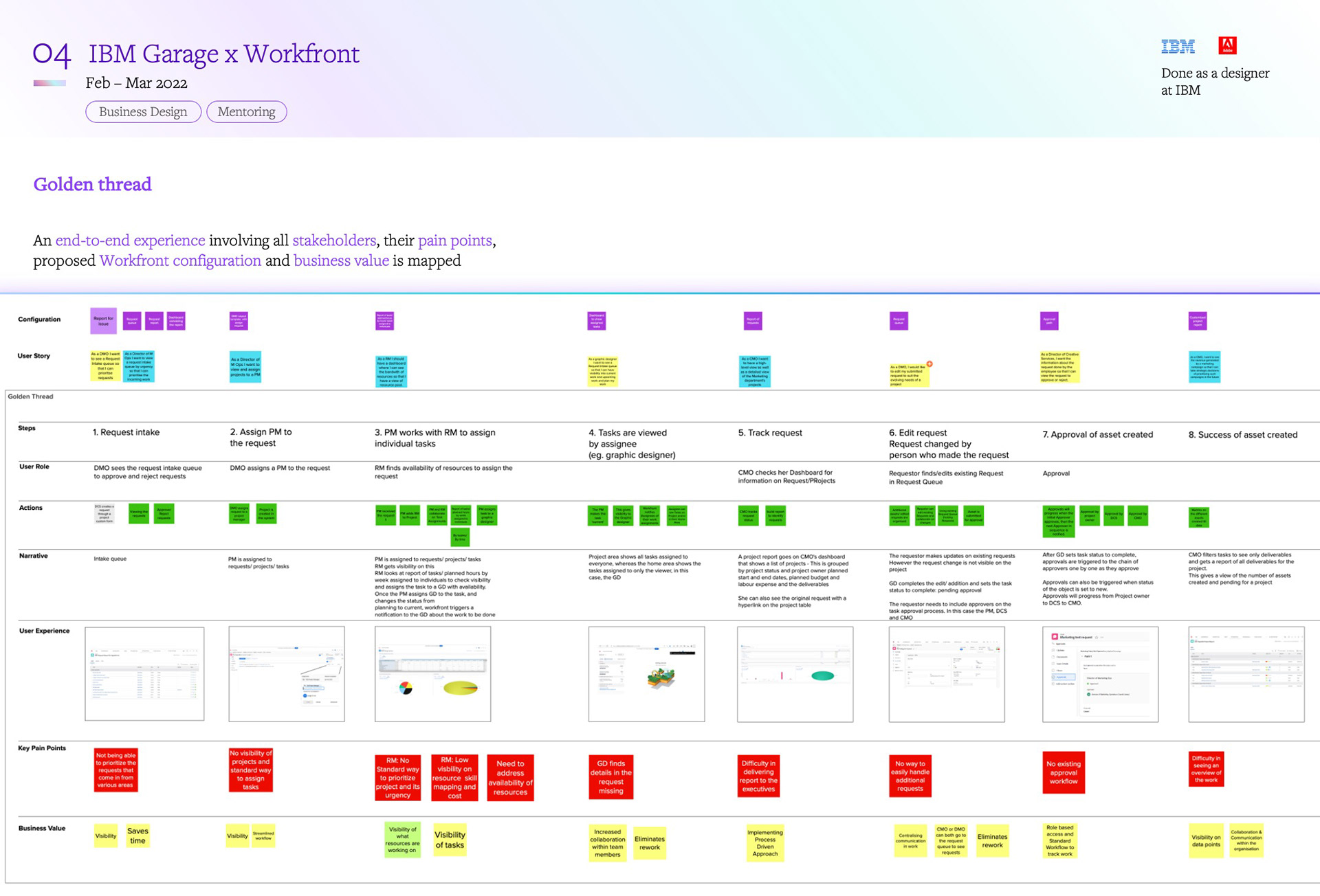Click the 'Workfront configuration' purple text
The height and width of the screenshot is (896, 1320).
pyautogui.click(x=180, y=261)
